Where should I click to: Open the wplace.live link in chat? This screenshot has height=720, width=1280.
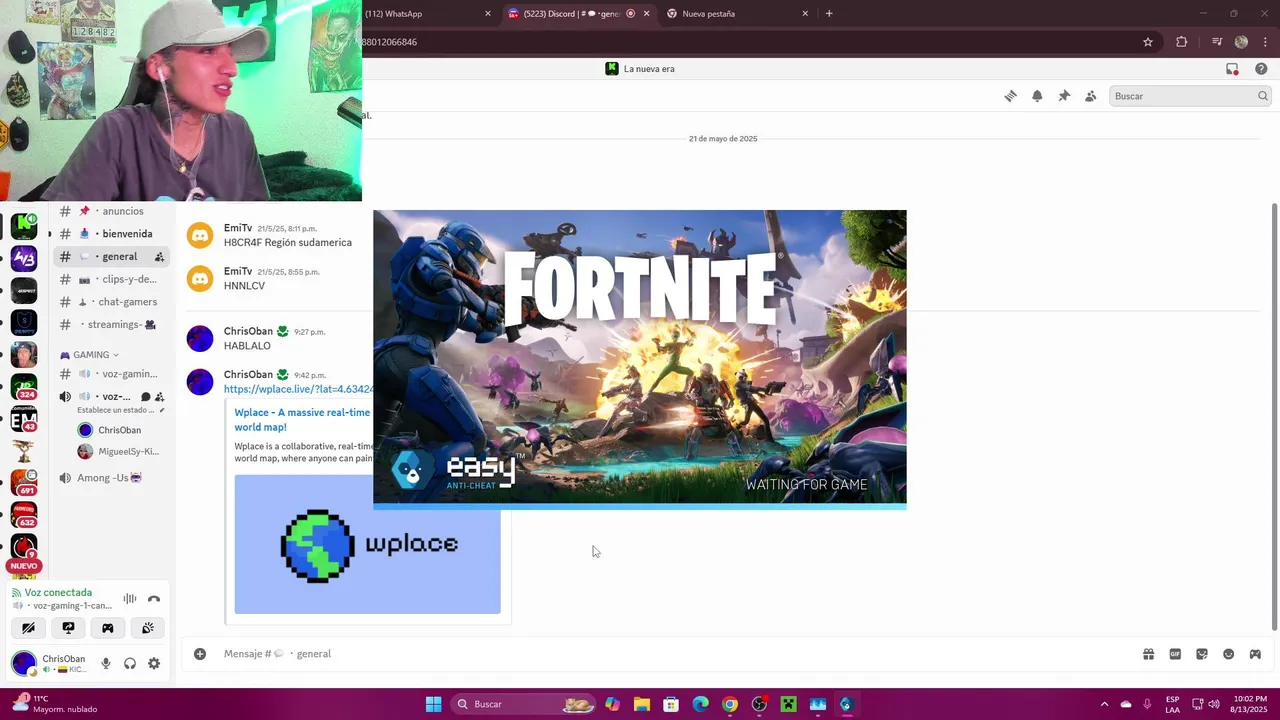coord(298,389)
